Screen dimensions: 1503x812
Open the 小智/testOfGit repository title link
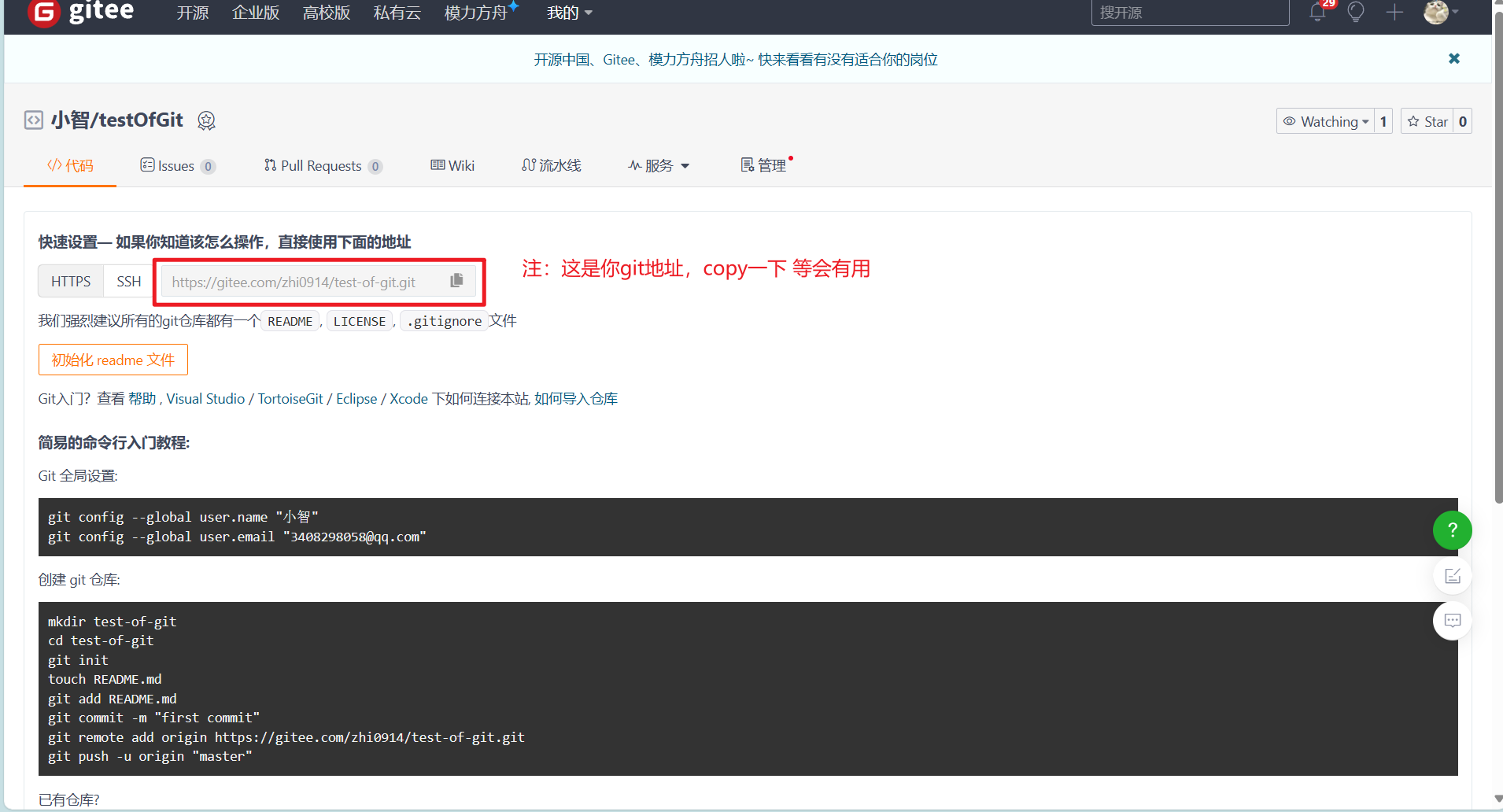click(x=117, y=120)
